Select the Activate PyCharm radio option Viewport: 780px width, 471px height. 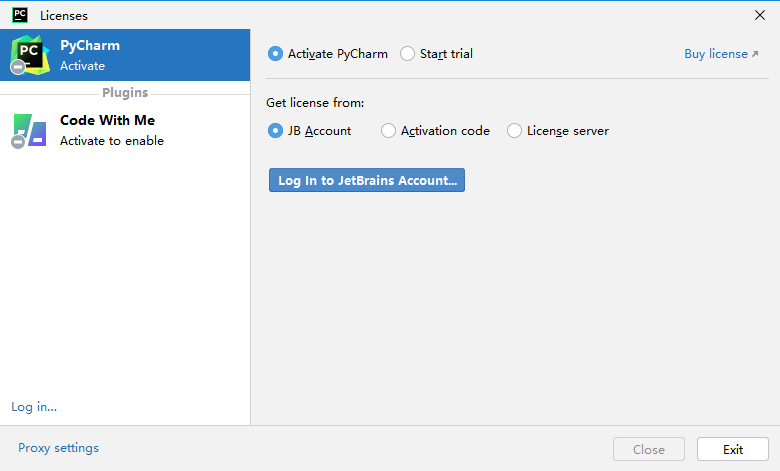coord(276,54)
